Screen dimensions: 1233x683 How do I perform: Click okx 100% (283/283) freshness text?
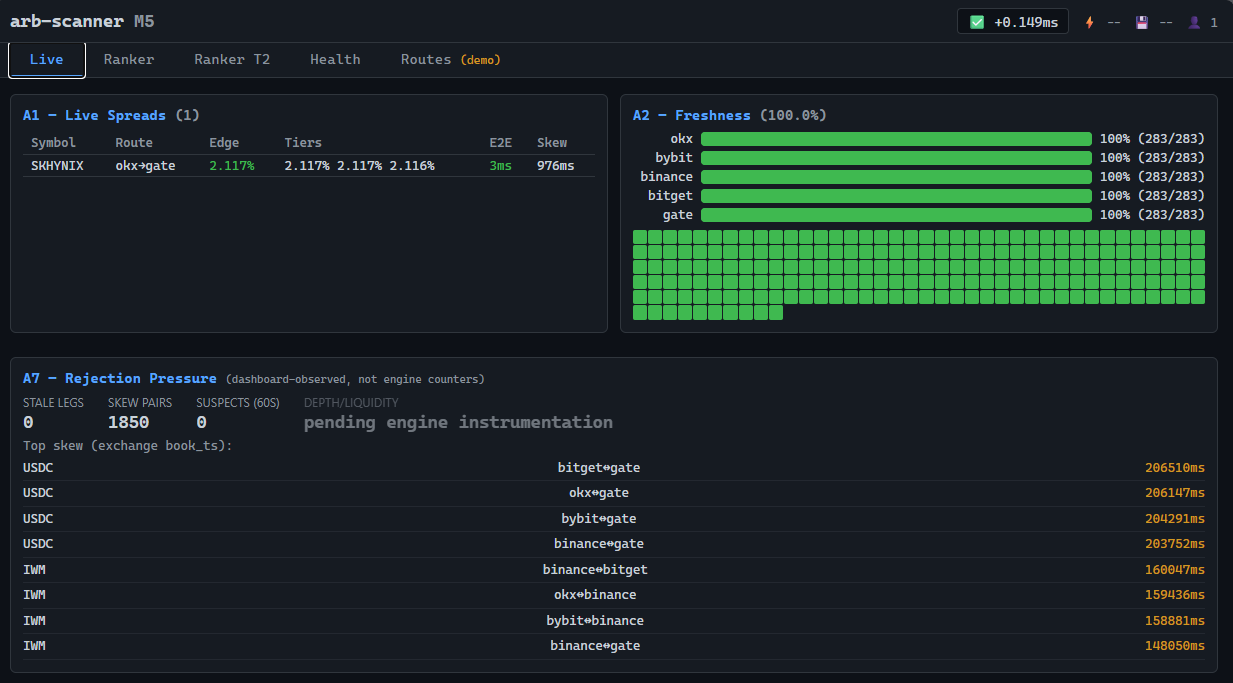[1152, 139]
